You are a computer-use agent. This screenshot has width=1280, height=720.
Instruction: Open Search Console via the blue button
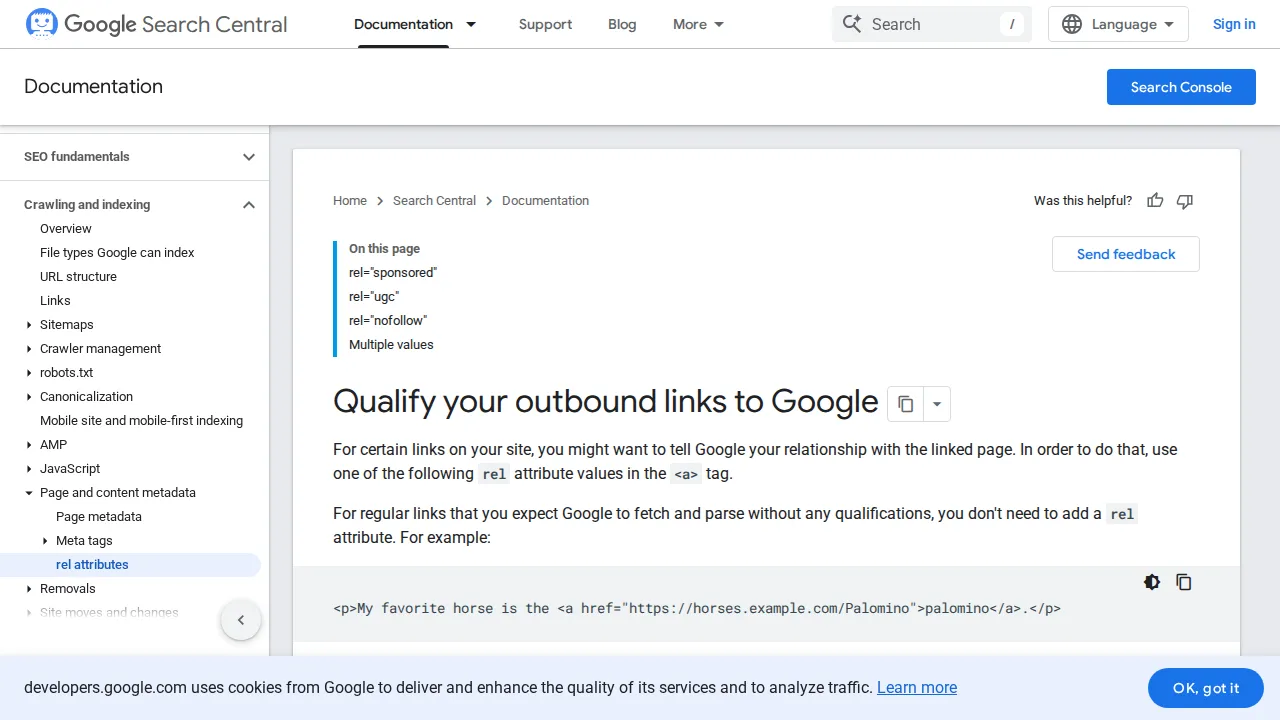1181,87
